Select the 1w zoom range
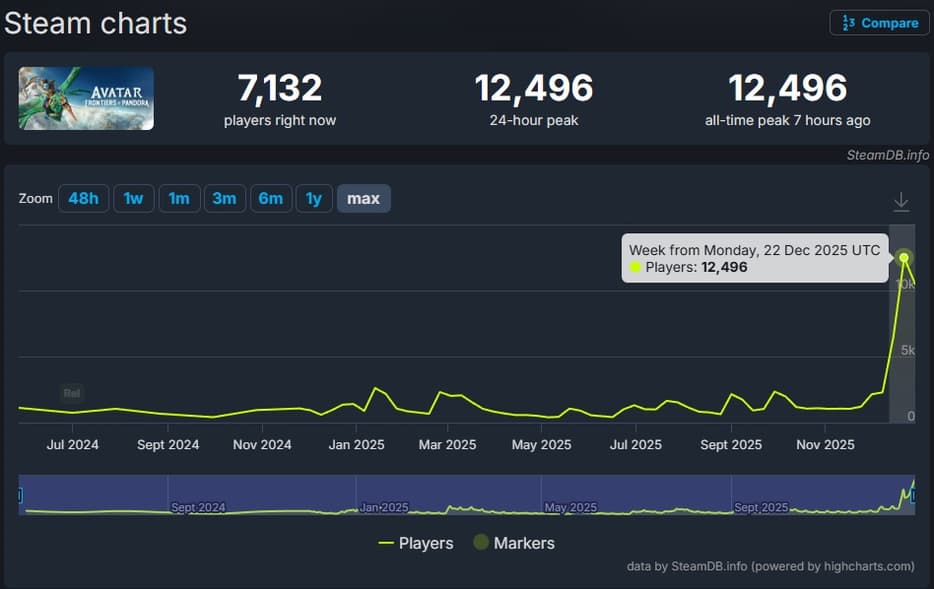Image resolution: width=934 pixels, height=589 pixels. [133, 198]
